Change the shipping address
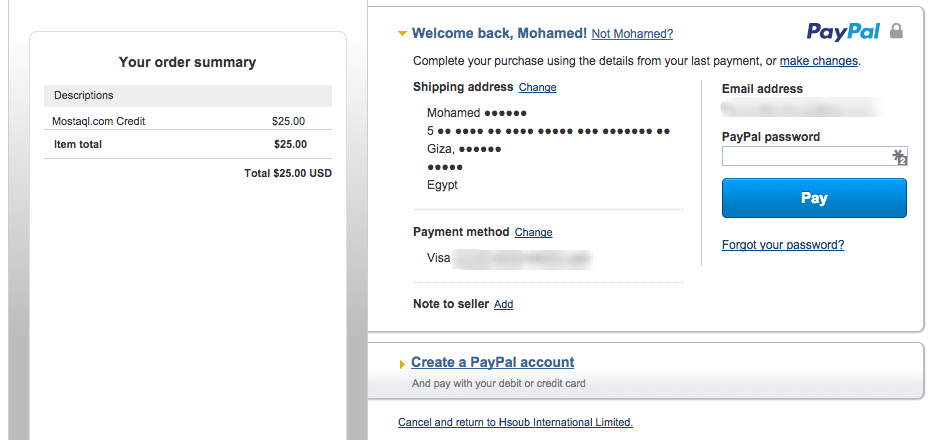Viewport: 932px width, 440px height. (537, 88)
